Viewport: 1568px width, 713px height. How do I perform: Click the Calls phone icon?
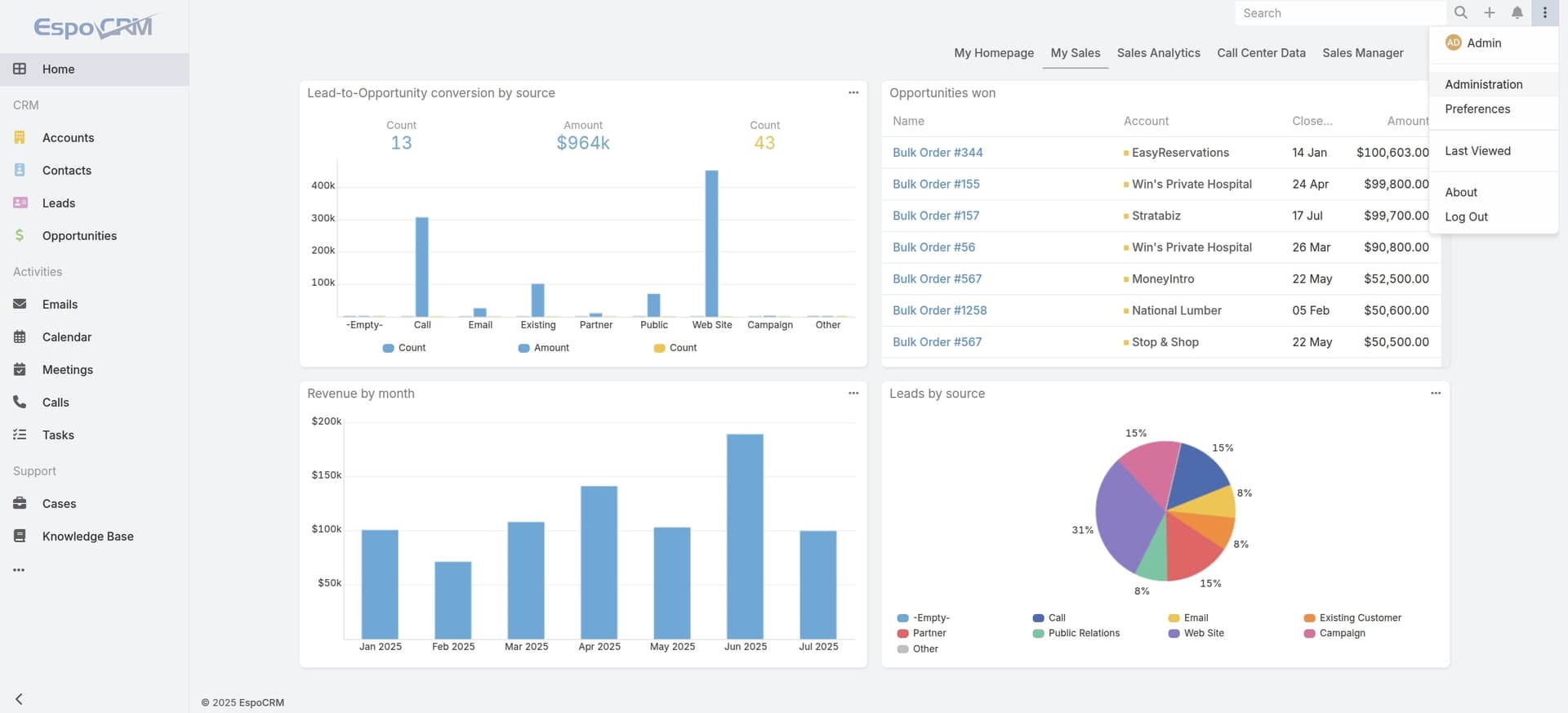coord(20,403)
